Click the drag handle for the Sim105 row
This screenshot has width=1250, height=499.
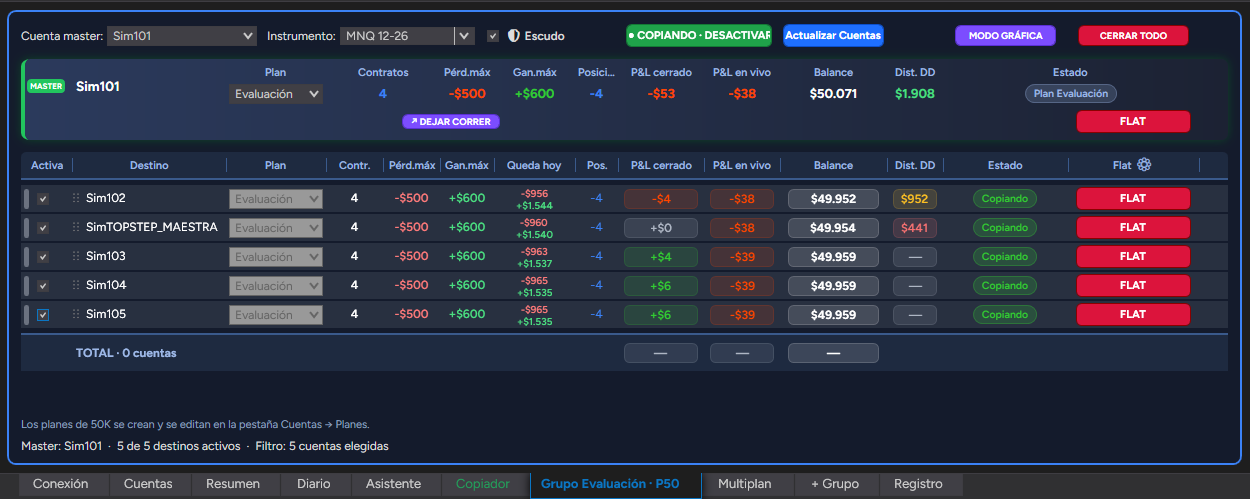point(75,314)
